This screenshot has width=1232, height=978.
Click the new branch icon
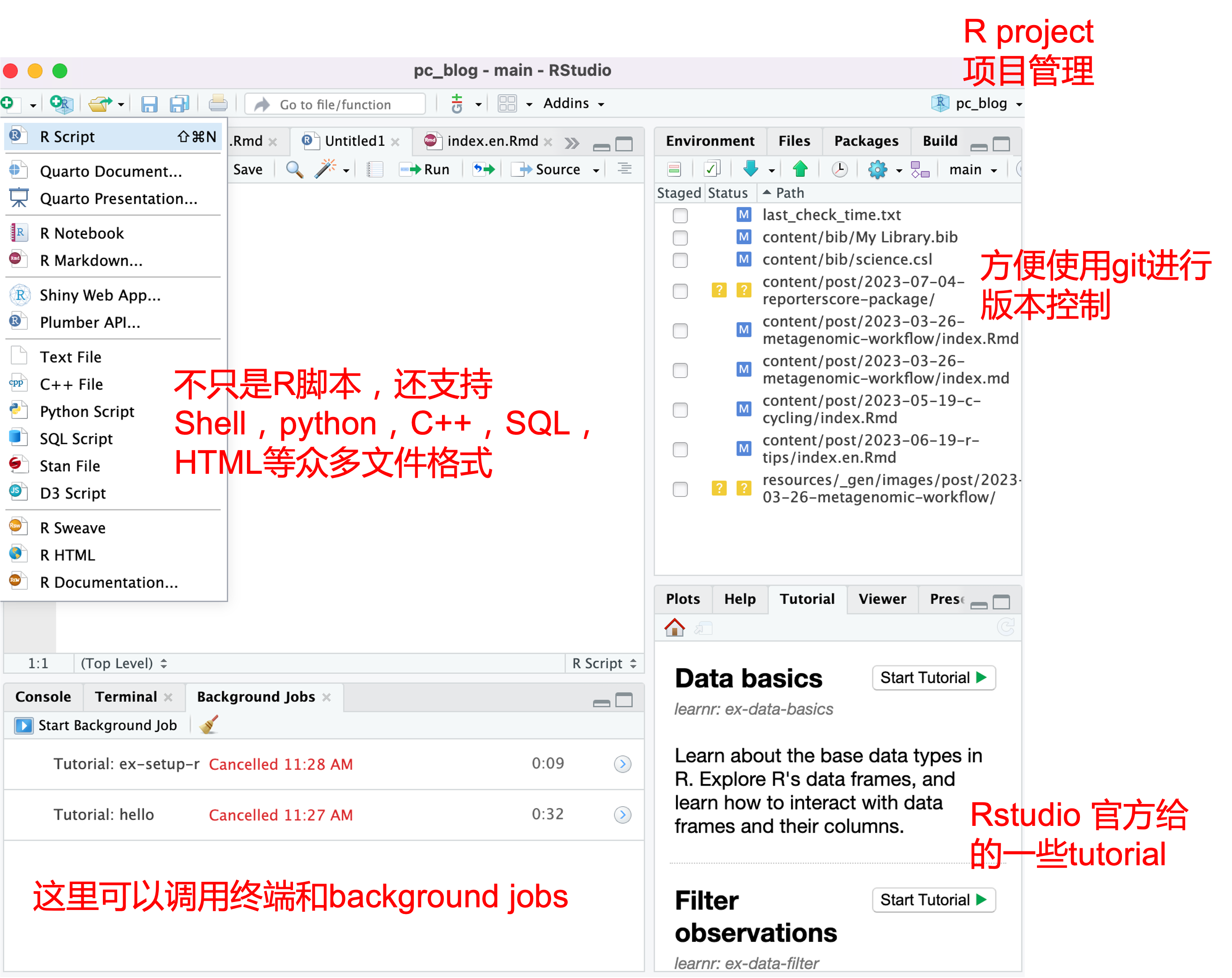[x=920, y=169]
